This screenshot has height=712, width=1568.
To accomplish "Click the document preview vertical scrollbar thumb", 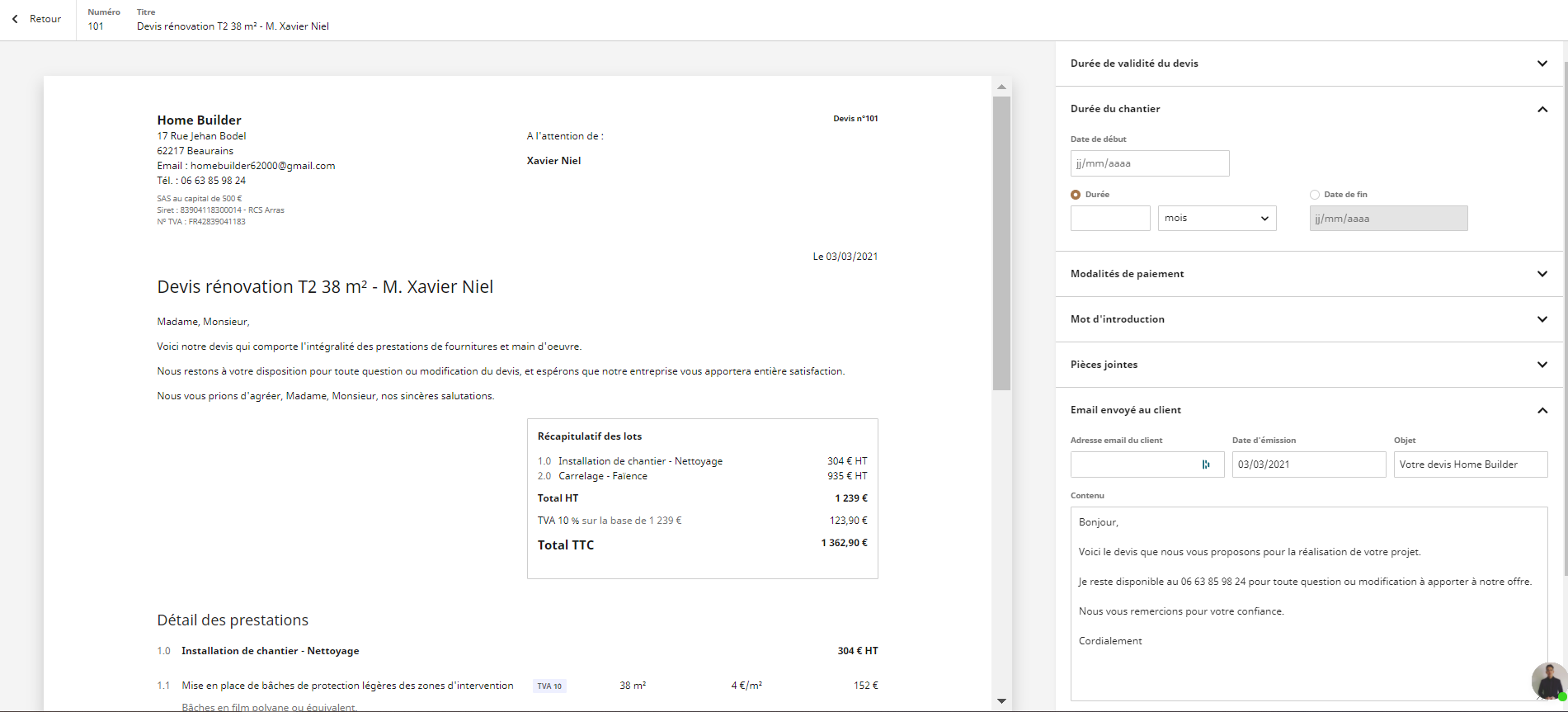I will 1001,243.
